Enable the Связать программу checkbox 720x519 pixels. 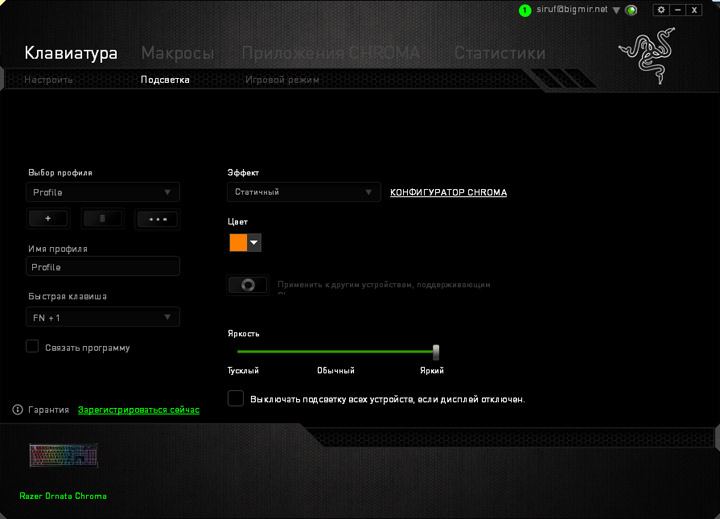click(32, 346)
